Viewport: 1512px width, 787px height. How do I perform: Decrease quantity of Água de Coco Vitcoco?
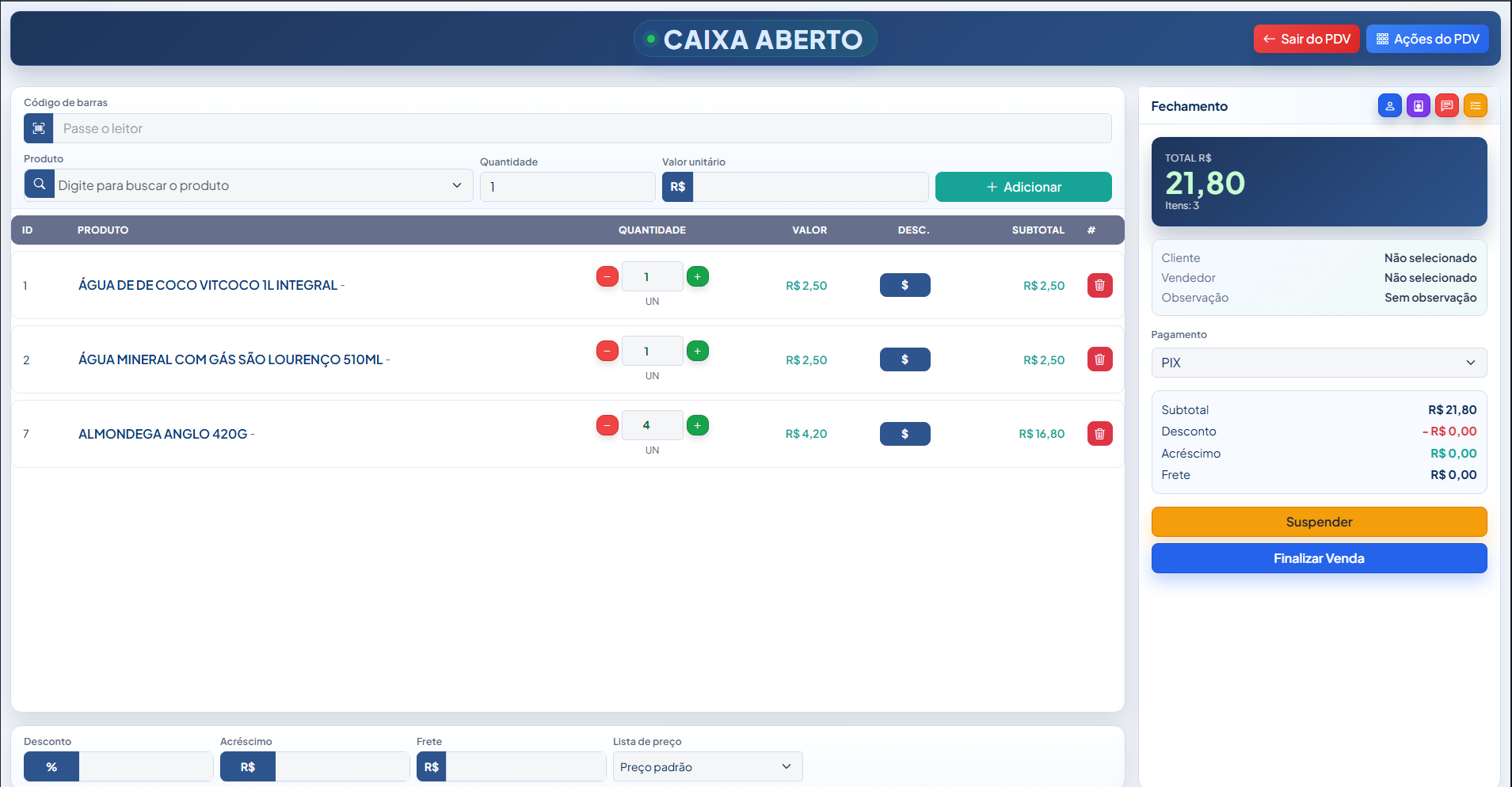click(607, 276)
